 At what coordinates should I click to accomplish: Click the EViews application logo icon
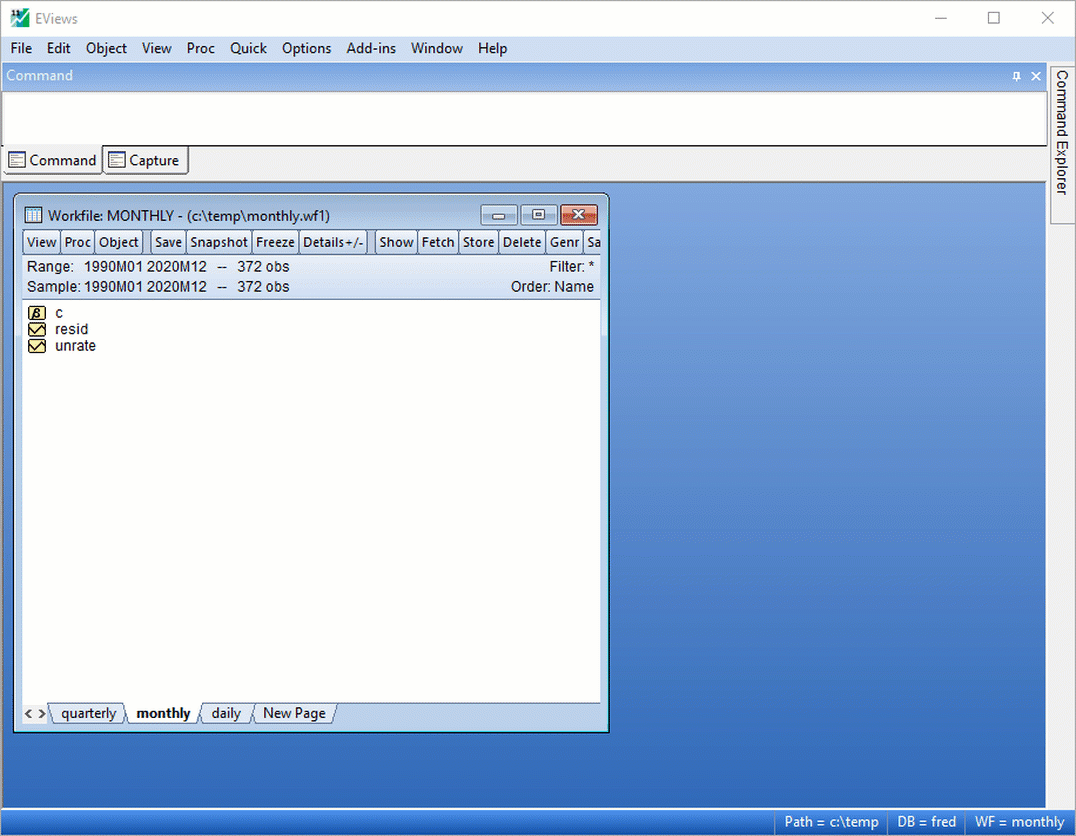(19, 18)
